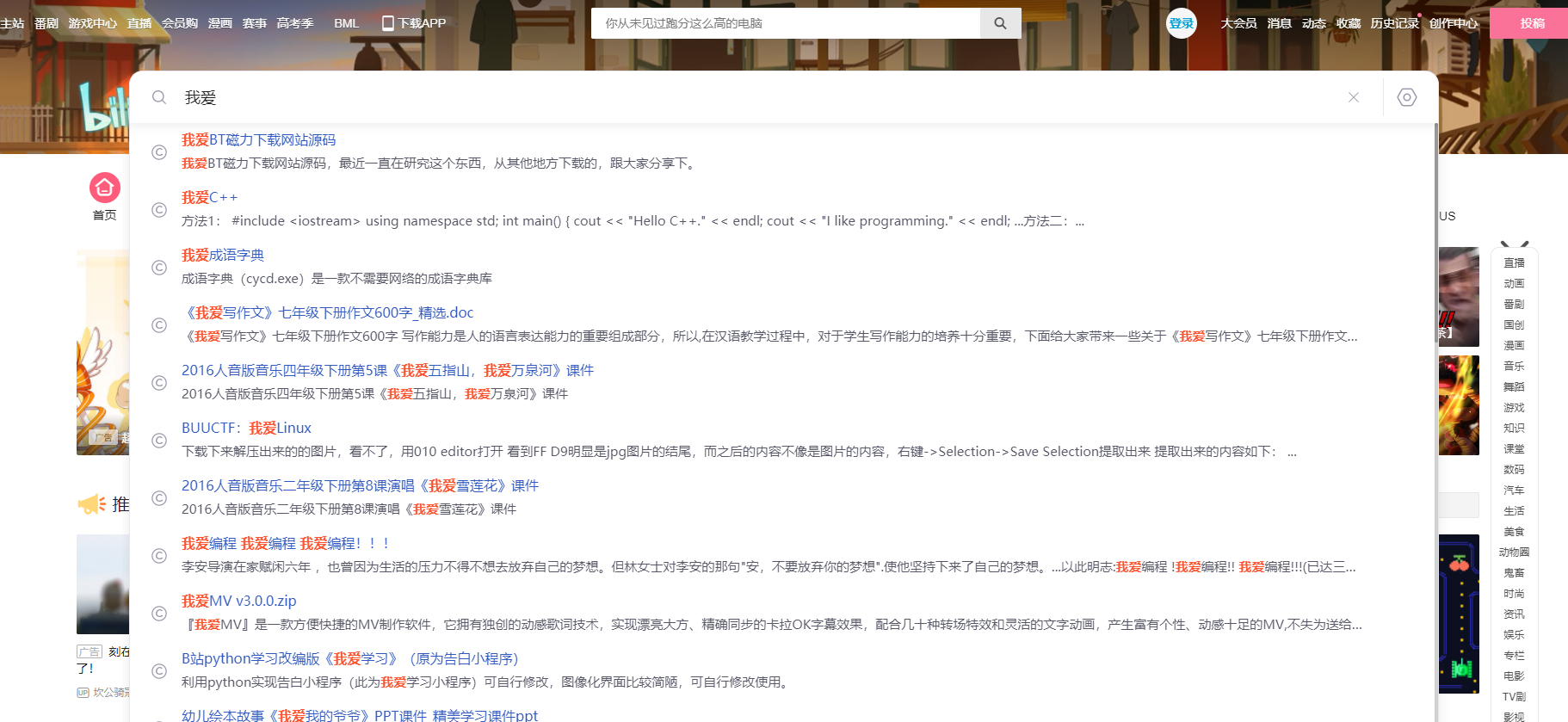The width and height of the screenshot is (1568, 722).
Task: Open 收藏 in top right menu
Action: (1349, 23)
